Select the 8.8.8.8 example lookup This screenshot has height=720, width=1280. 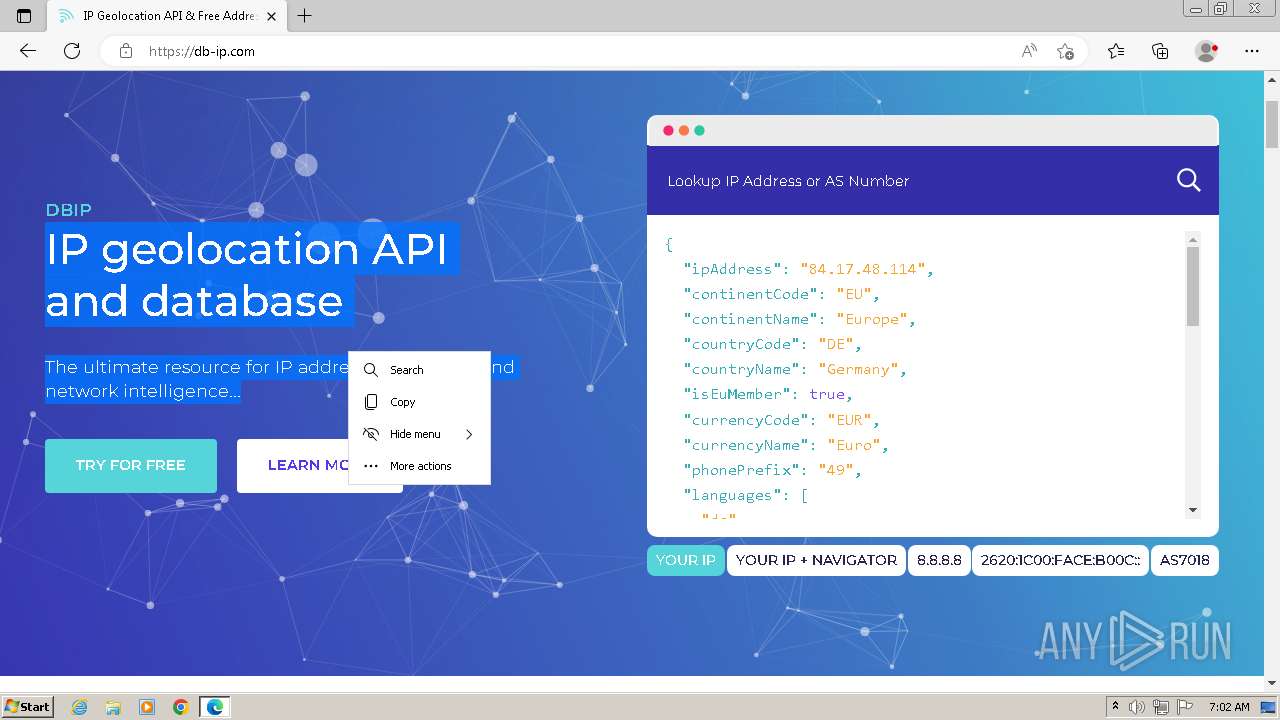pos(939,560)
